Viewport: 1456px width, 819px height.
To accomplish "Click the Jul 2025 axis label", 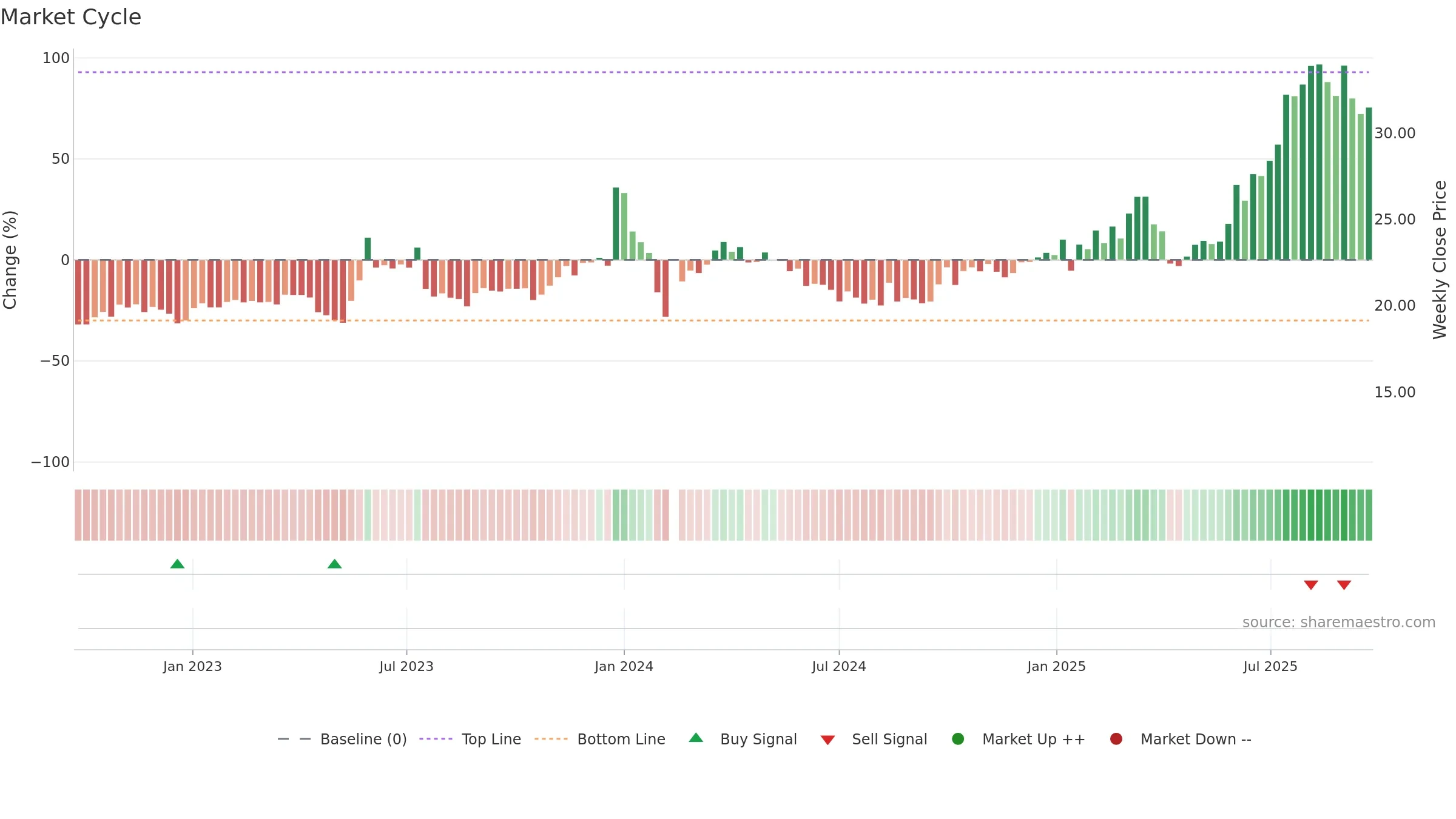I will 1270,667.
